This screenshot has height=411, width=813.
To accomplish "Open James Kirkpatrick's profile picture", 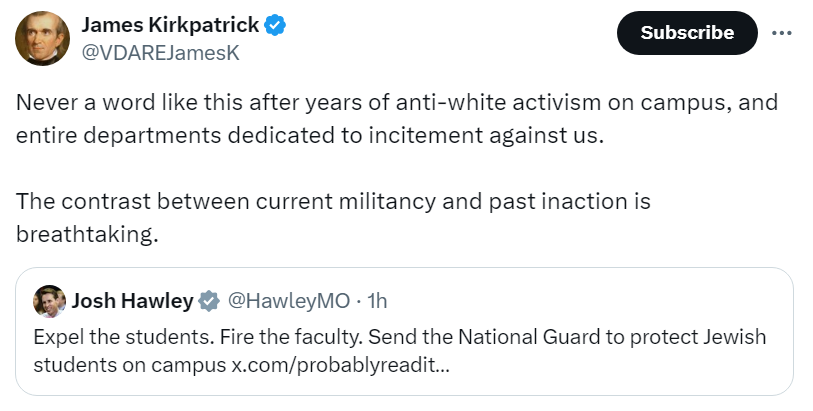I will coord(41,40).
